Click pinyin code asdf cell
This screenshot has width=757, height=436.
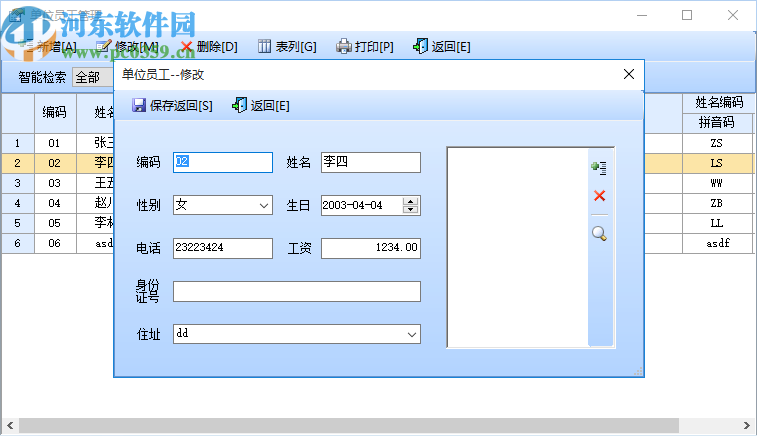tap(717, 243)
